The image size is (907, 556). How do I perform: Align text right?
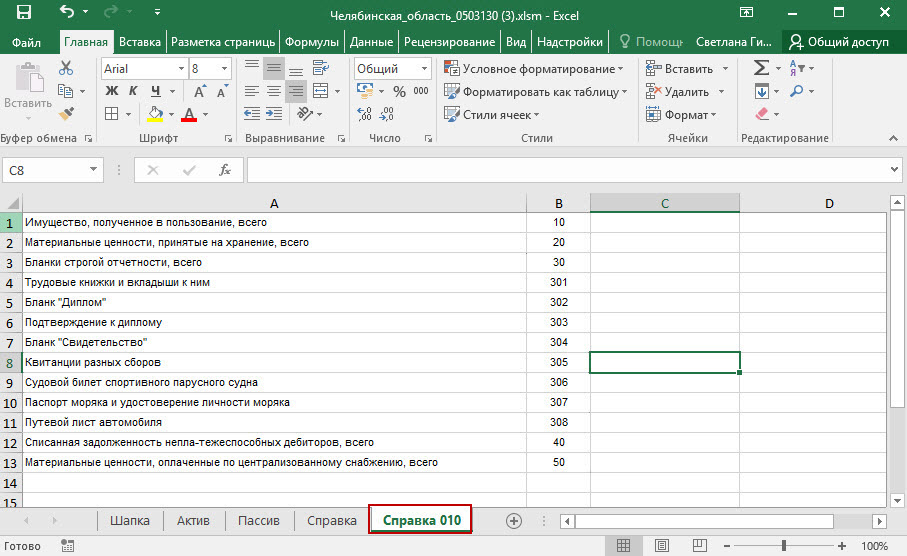tap(296, 91)
